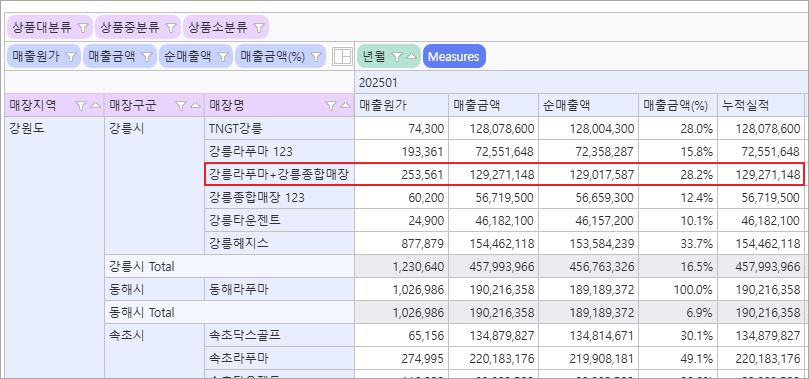Open filter dropdown in 매장구군 header
Image resolution: width=809 pixels, height=379 pixels.
[x=181, y=106]
